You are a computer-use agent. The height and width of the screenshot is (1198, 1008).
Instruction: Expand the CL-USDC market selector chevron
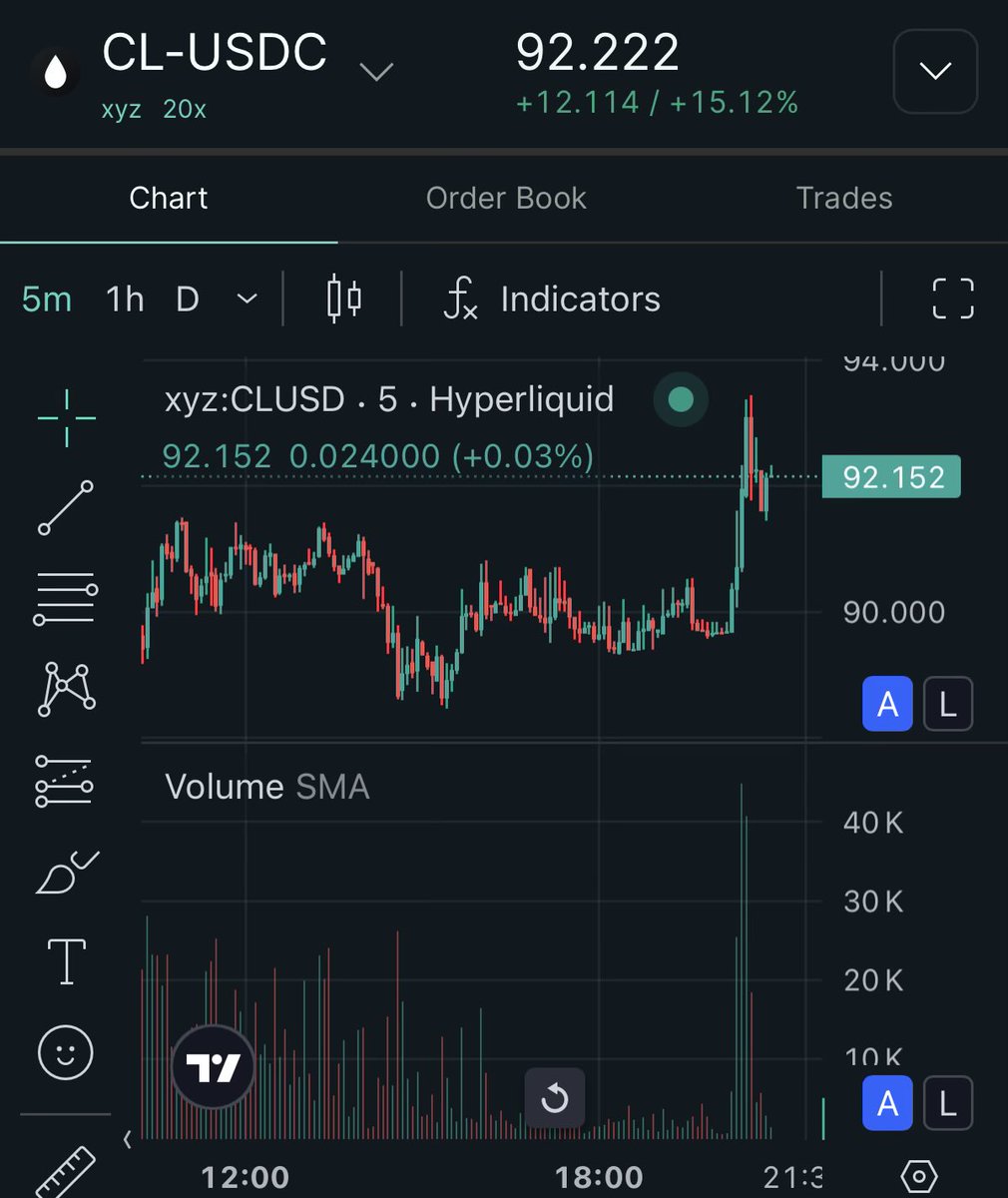(376, 73)
